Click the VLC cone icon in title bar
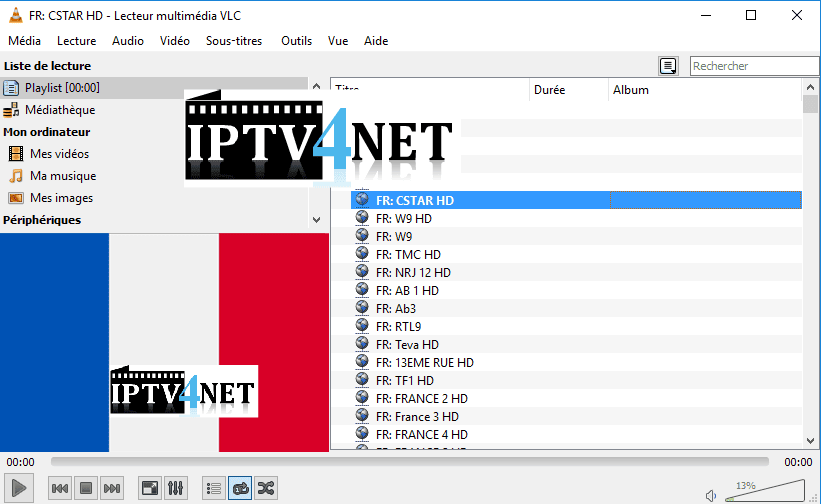This screenshot has height=504, width=821. (x=16, y=15)
